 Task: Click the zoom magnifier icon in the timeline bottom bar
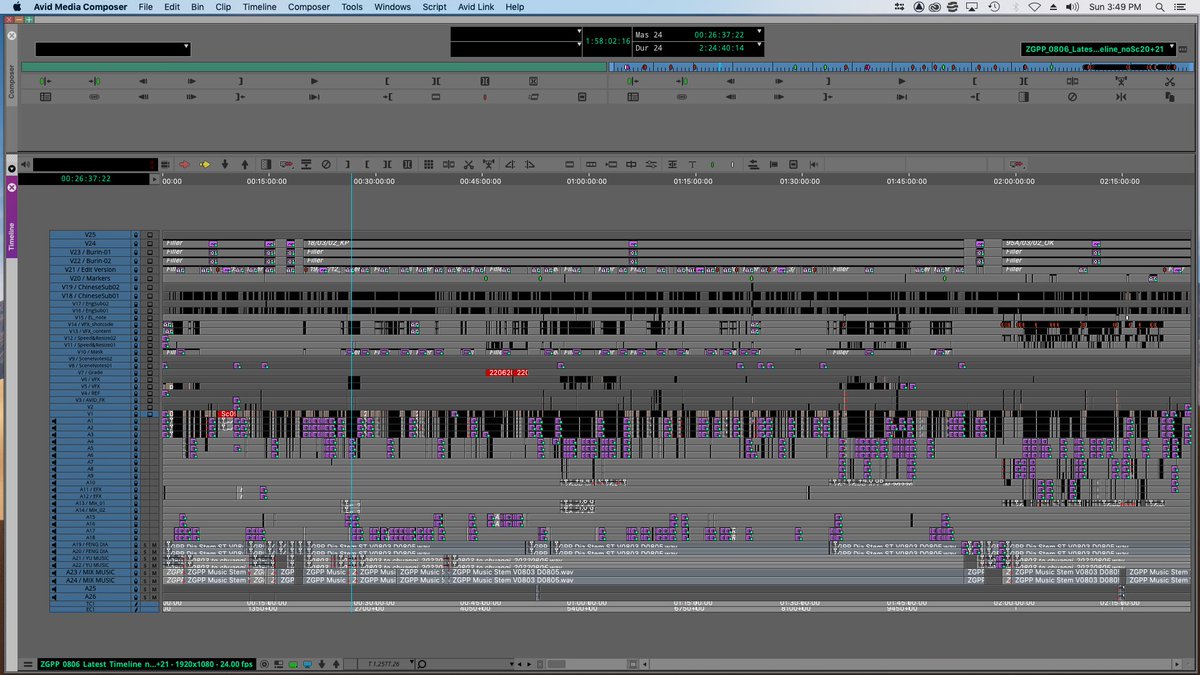[x=422, y=664]
